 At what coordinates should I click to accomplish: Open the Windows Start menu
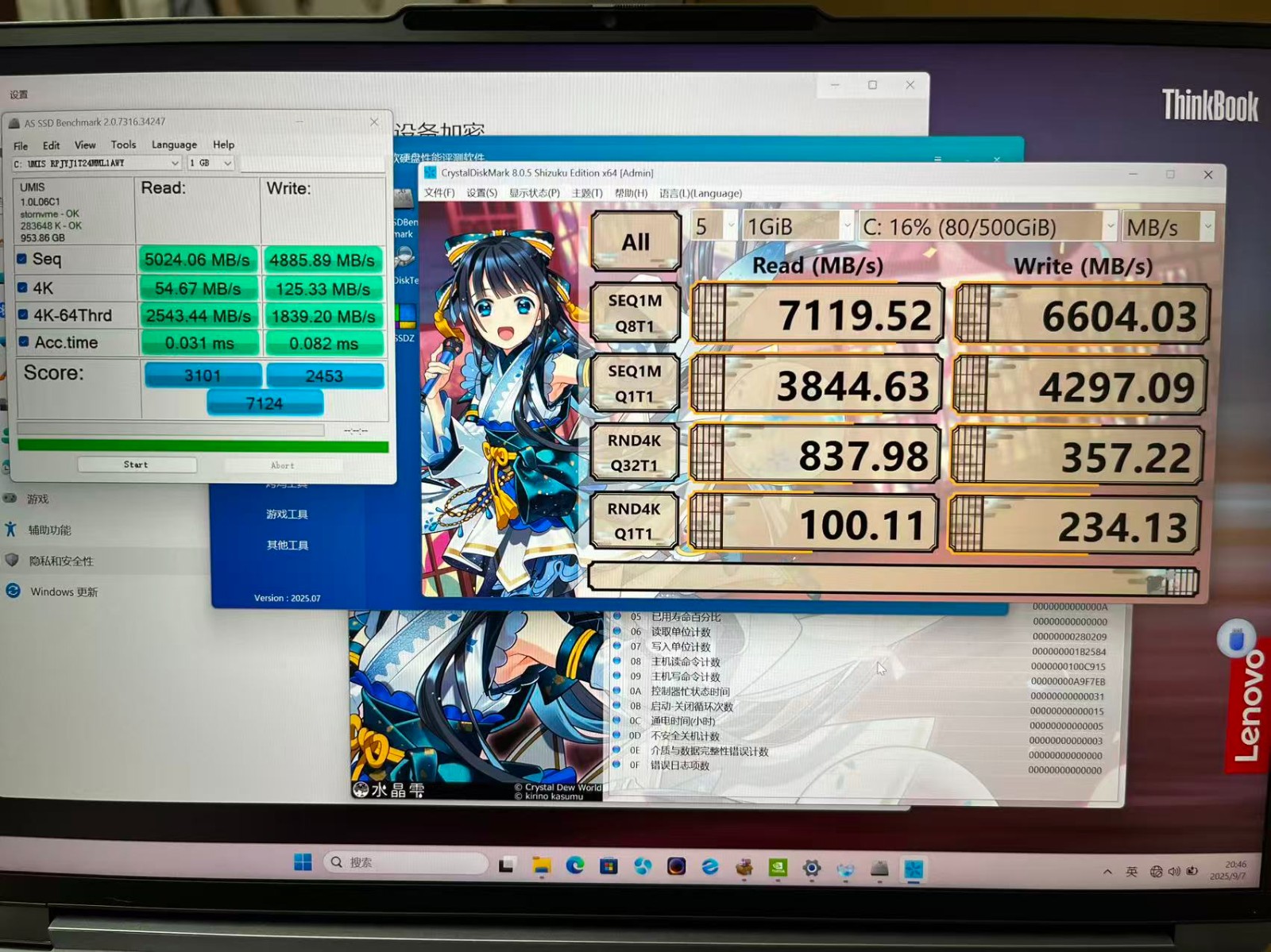303,863
